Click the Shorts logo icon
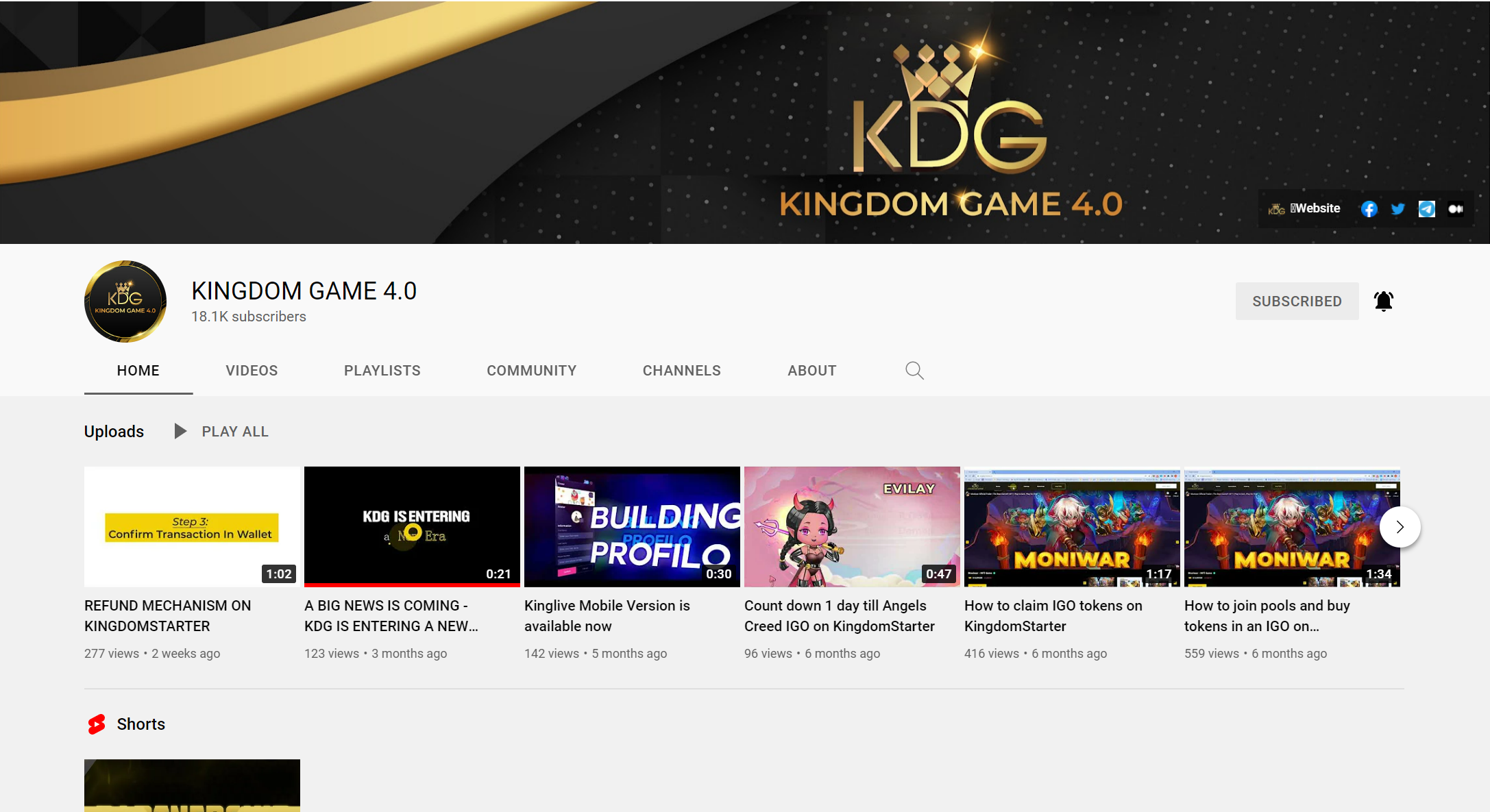The width and height of the screenshot is (1490, 812). [x=97, y=724]
